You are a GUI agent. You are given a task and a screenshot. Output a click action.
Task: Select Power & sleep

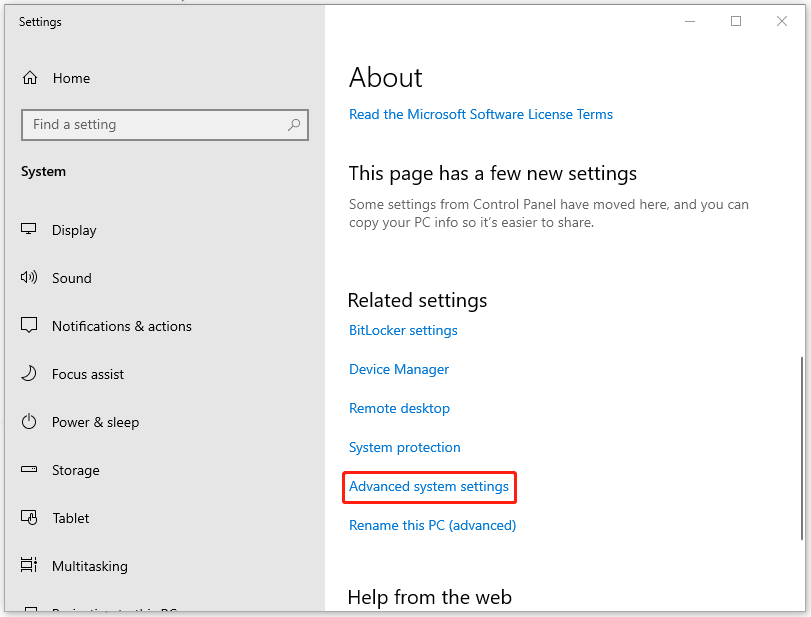coord(95,423)
